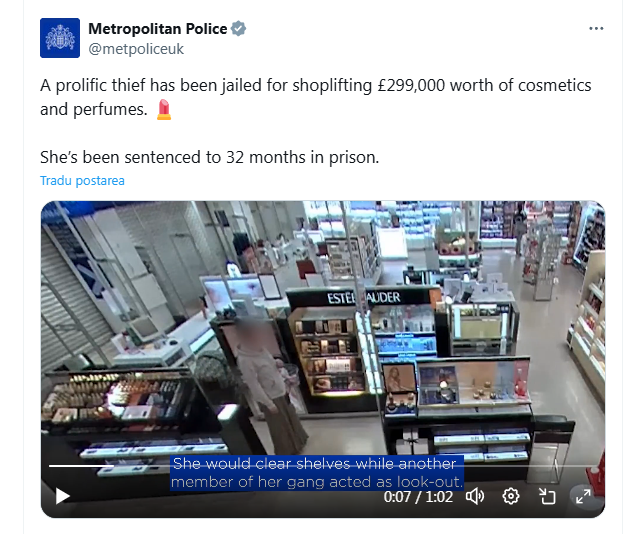Click the Tradu postarea translate link

point(82,180)
